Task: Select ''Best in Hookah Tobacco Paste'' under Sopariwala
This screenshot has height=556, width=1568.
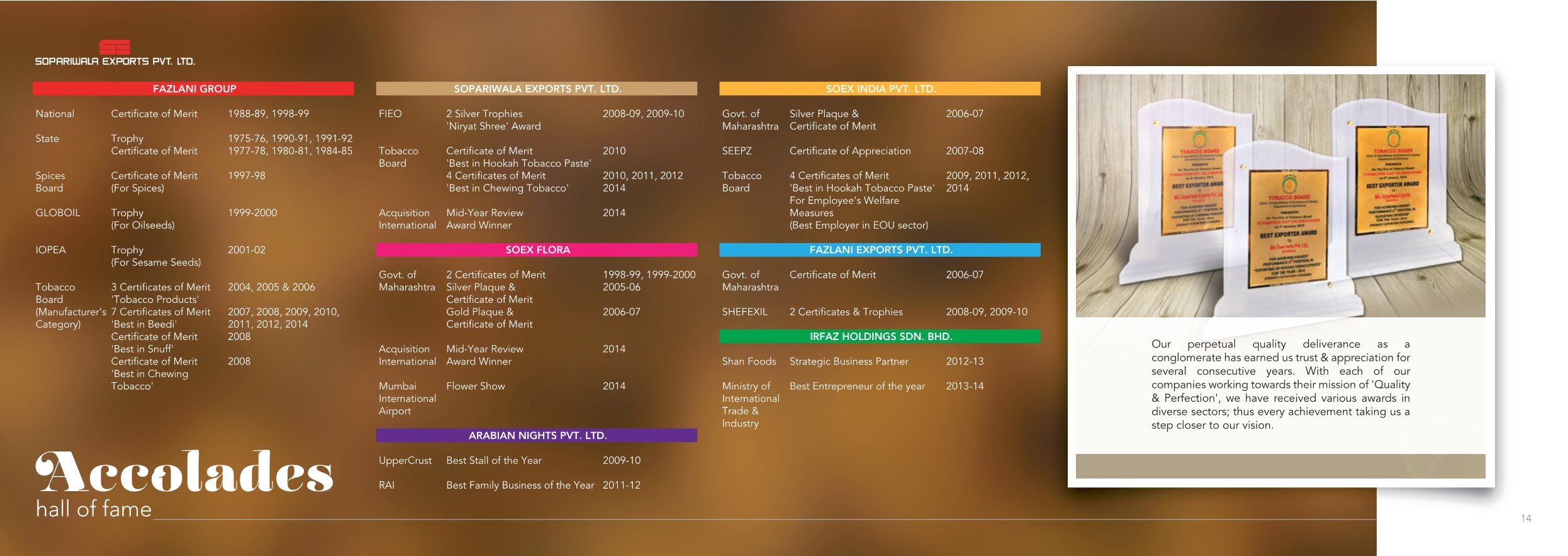Action: coord(518,163)
